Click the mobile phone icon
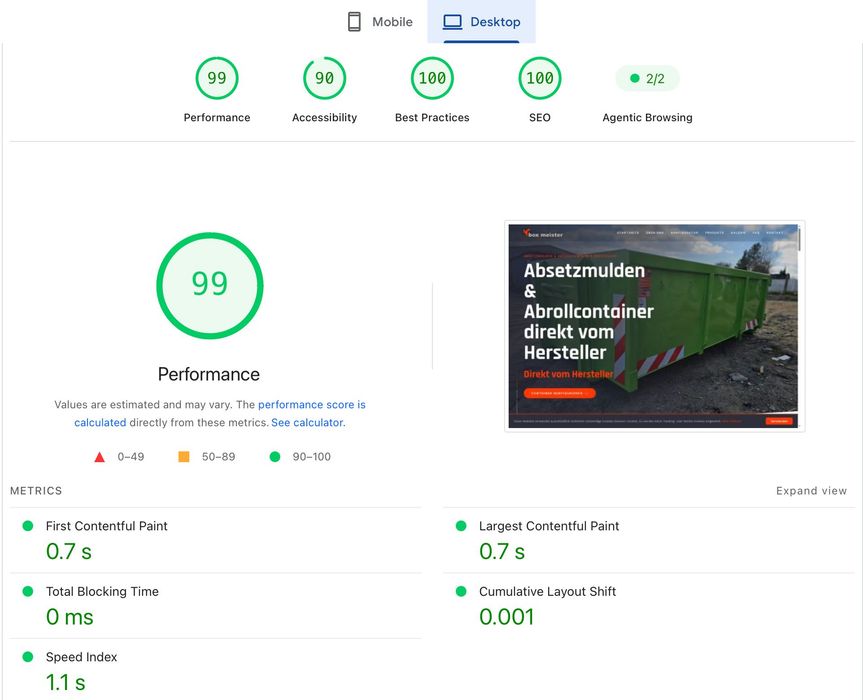This screenshot has width=863, height=700. [354, 22]
